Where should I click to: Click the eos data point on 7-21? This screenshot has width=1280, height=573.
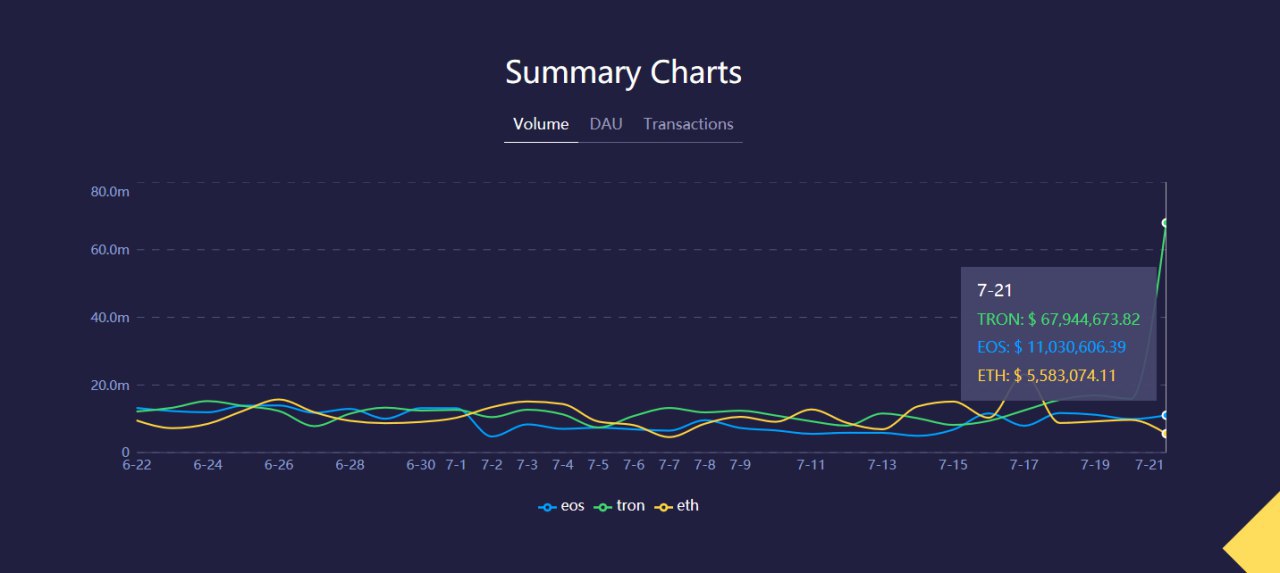coord(1166,415)
